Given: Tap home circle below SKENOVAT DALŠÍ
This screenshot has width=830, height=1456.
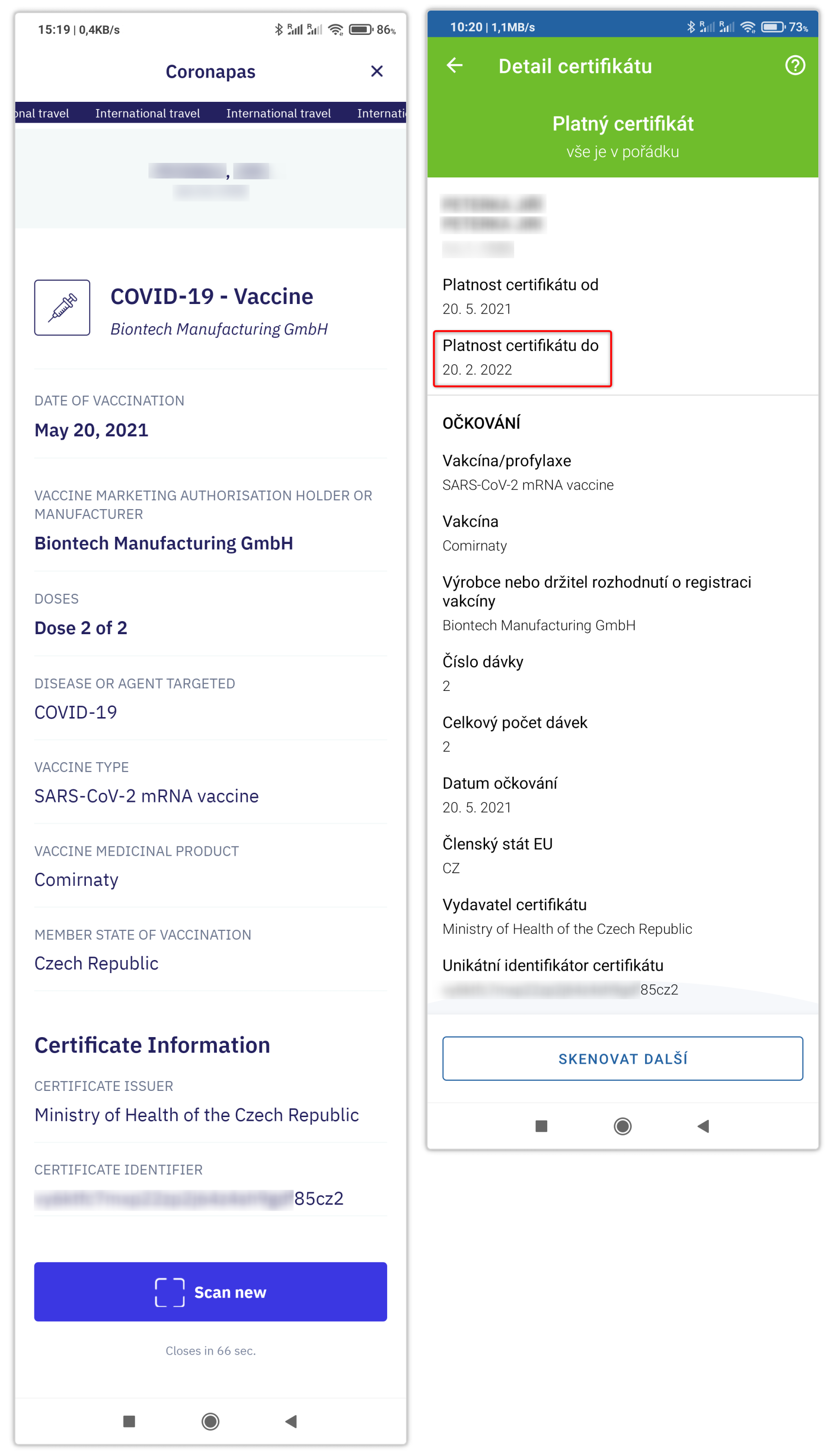Looking at the screenshot, I should 622,1126.
